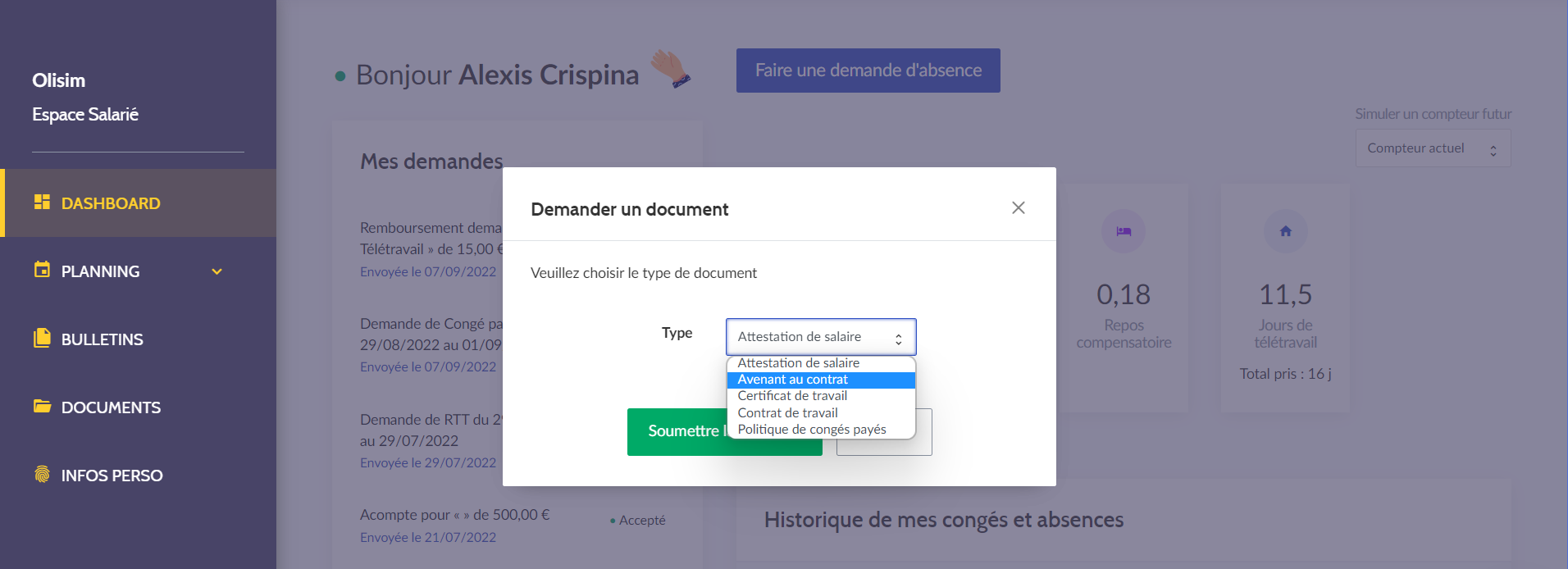Click the waving hand emoji by greeting
The width and height of the screenshot is (1568, 569).
(x=671, y=69)
